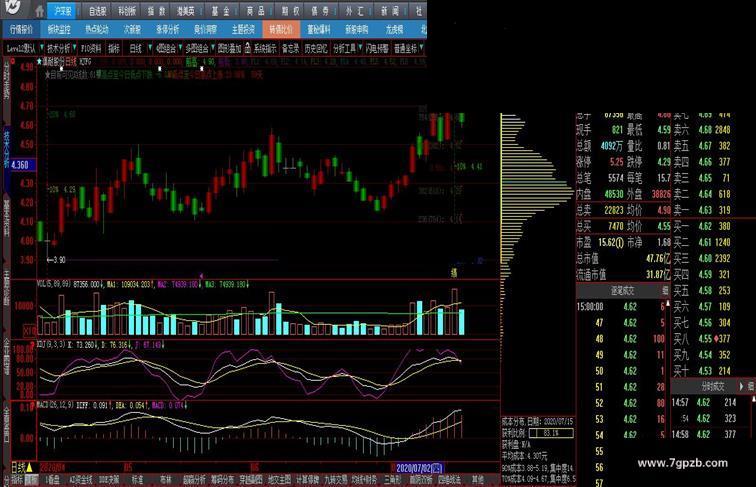Expand the 多图组合 dropdown
Image resolution: width=756 pixels, height=487 pixels.
[x=212, y=48]
